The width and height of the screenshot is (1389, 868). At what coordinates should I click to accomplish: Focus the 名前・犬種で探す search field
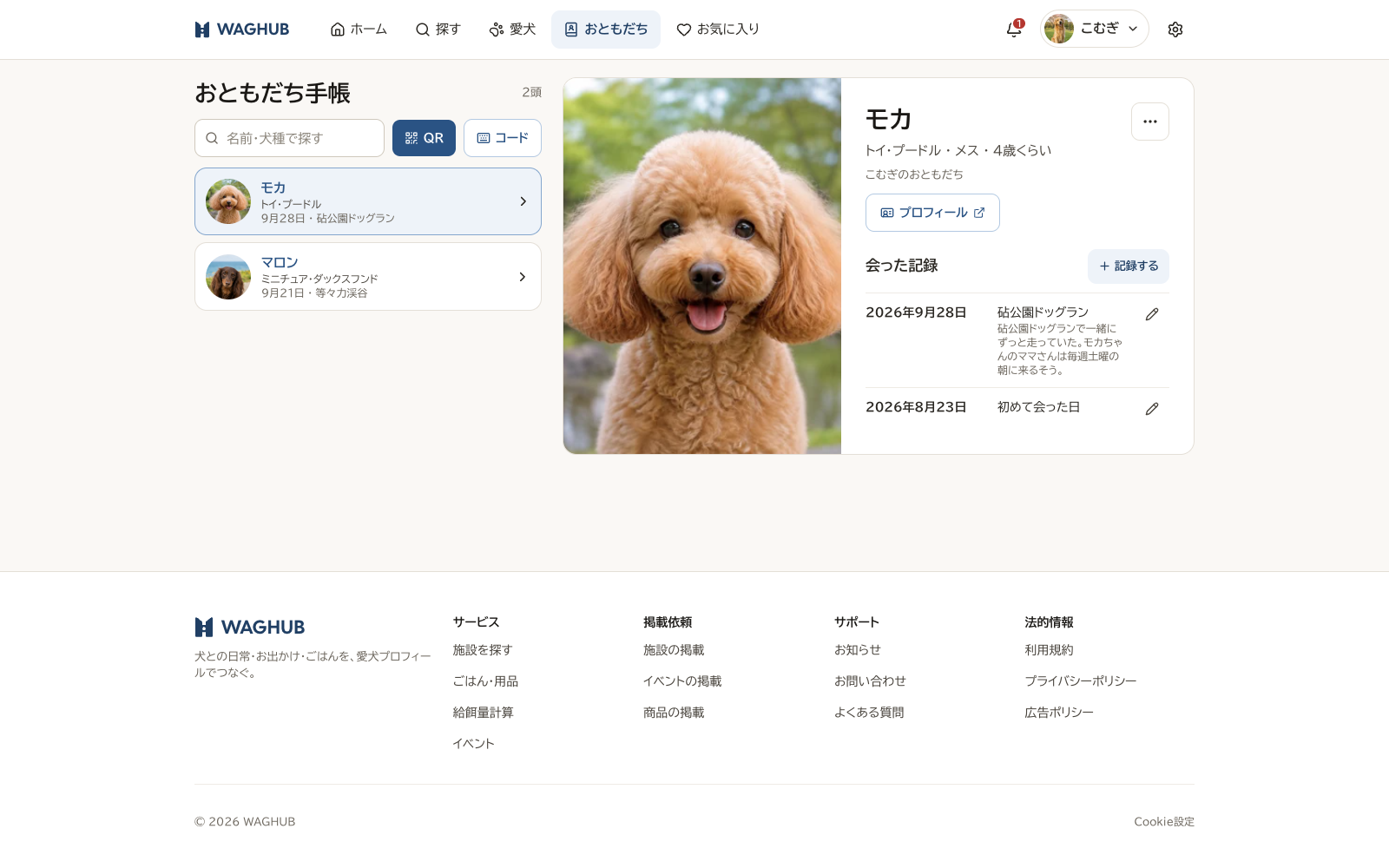(x=289, y=138)
